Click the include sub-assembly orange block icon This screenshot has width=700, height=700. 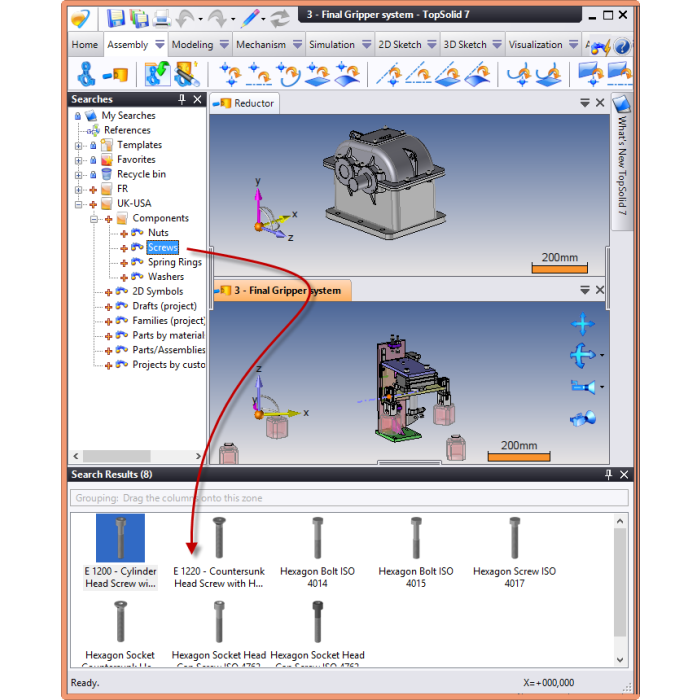coord(115,75)
